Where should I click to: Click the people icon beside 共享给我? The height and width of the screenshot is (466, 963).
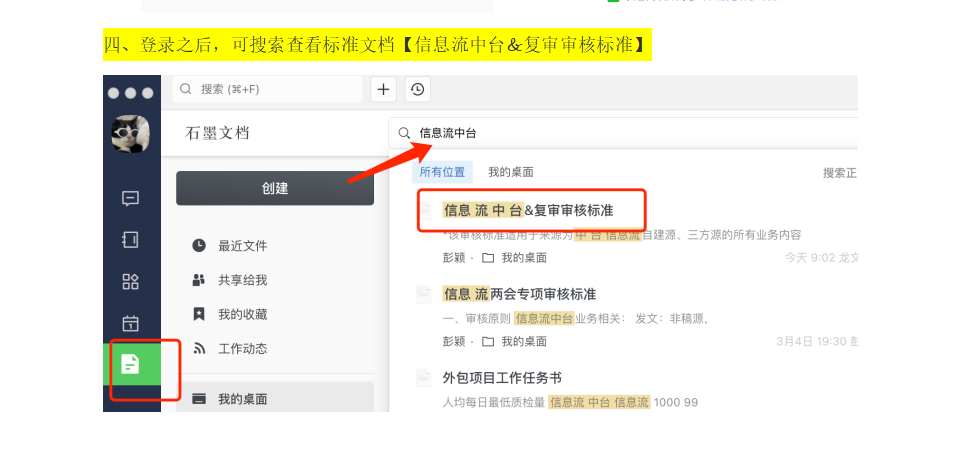coord(199,281)
